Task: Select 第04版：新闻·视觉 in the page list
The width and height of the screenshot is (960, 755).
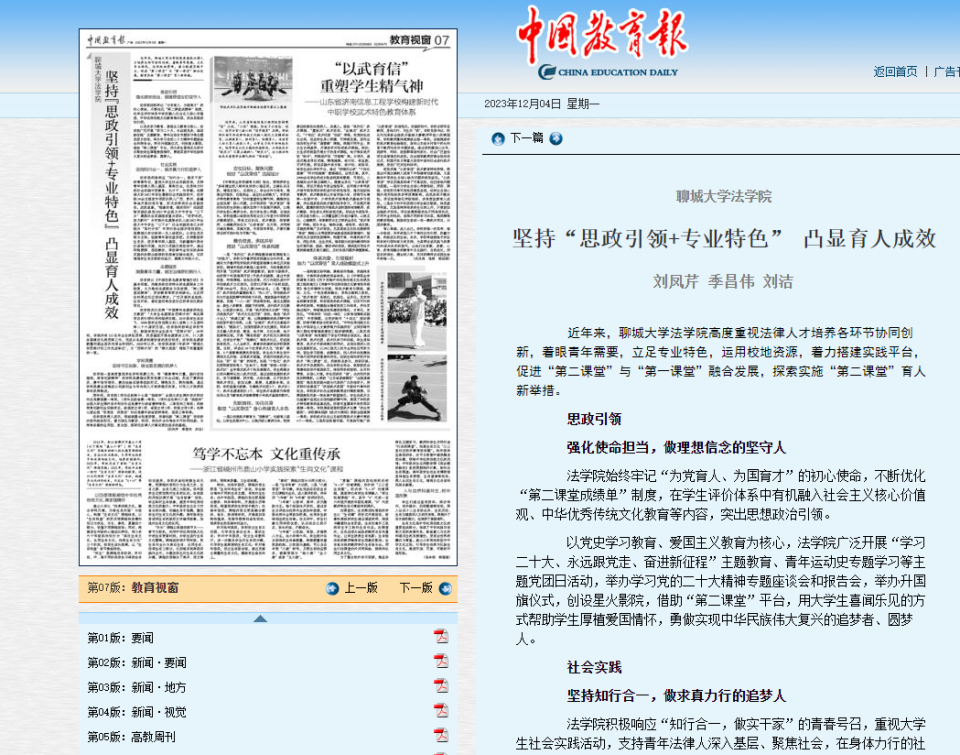Action: click(x=136, y=712)
